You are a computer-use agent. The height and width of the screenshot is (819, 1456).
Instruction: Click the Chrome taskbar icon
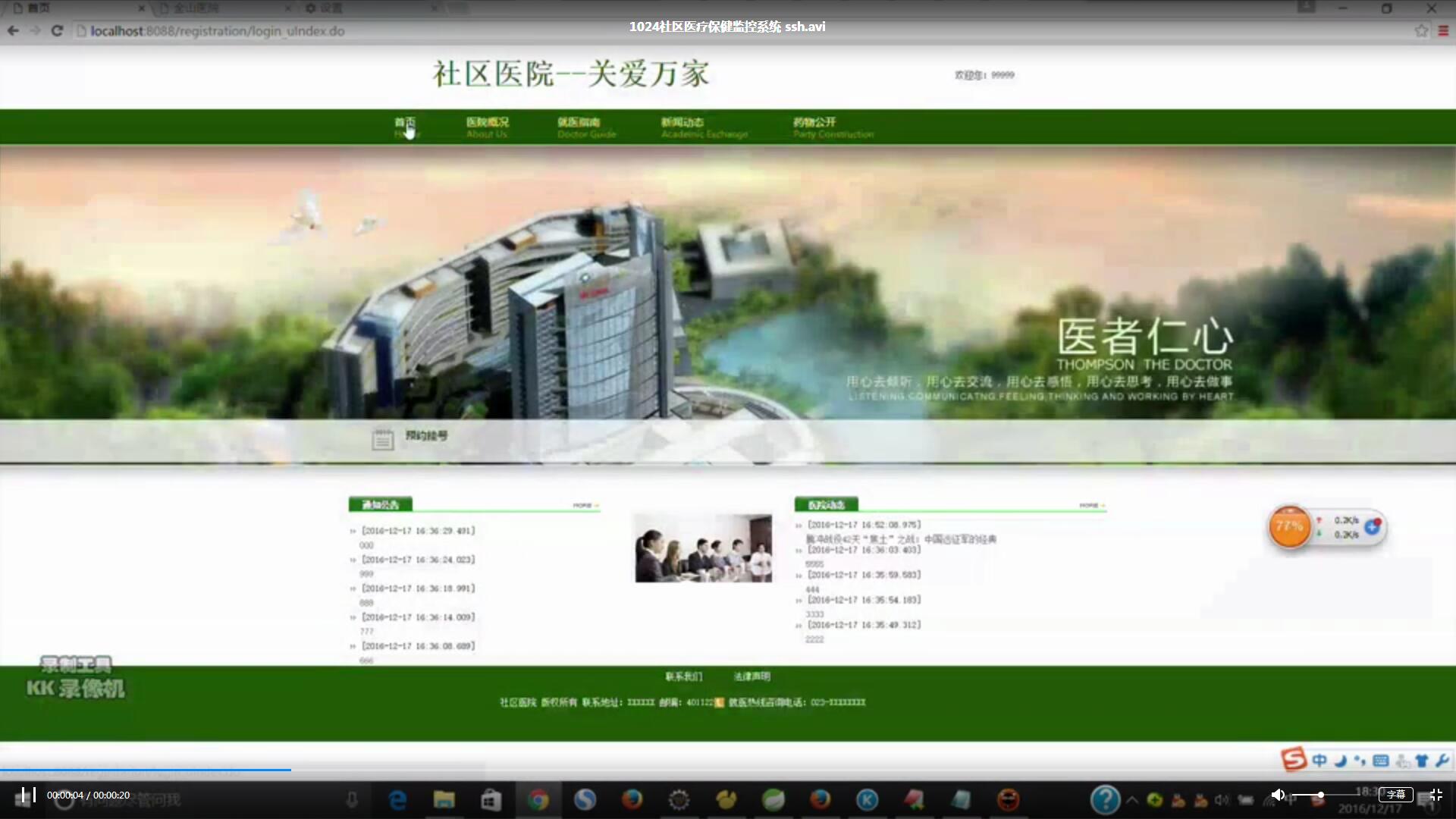click(538, 800)
